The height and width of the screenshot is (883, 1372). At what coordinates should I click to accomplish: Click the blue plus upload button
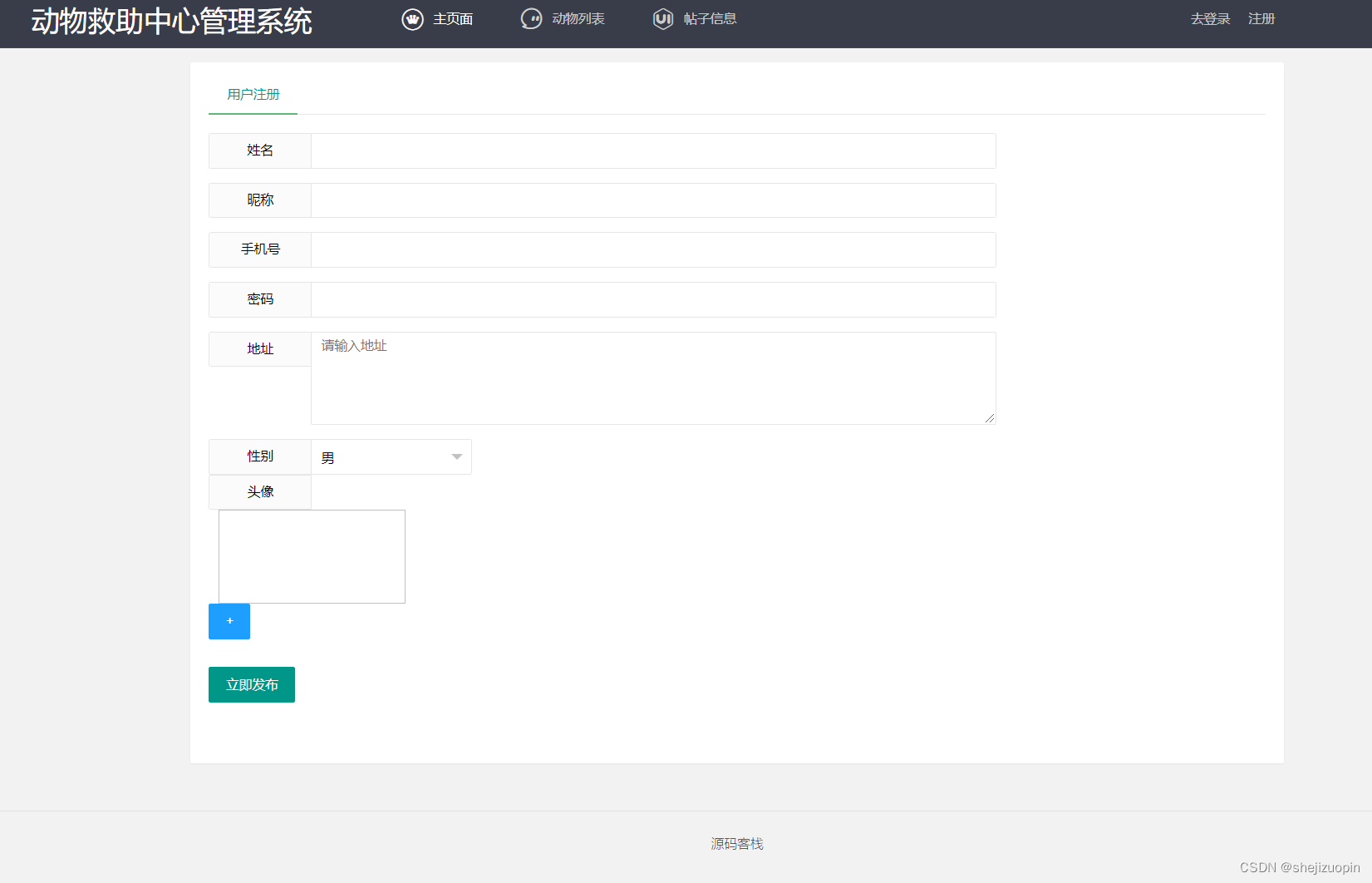pyautogui.click(x=229, y=621)
